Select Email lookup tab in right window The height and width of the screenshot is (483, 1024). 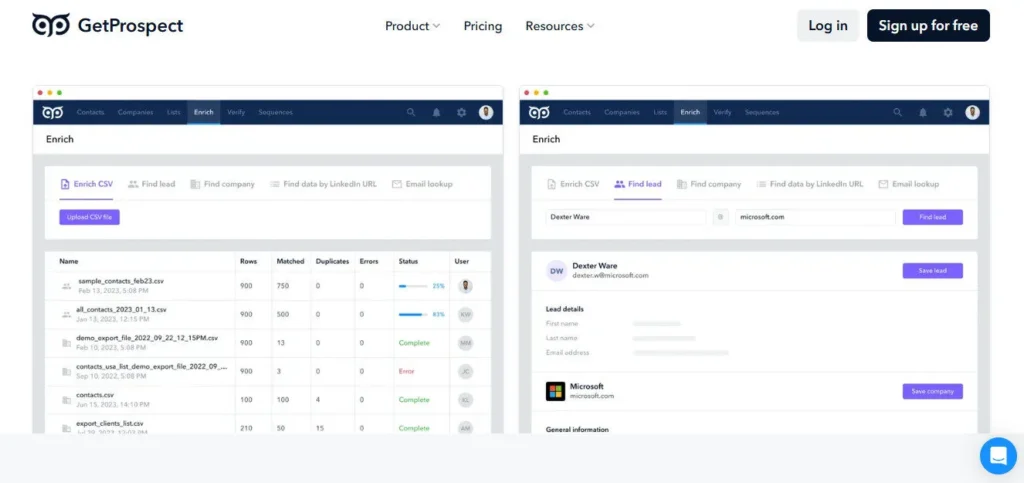pyautogui.click(x=908, y=185)
